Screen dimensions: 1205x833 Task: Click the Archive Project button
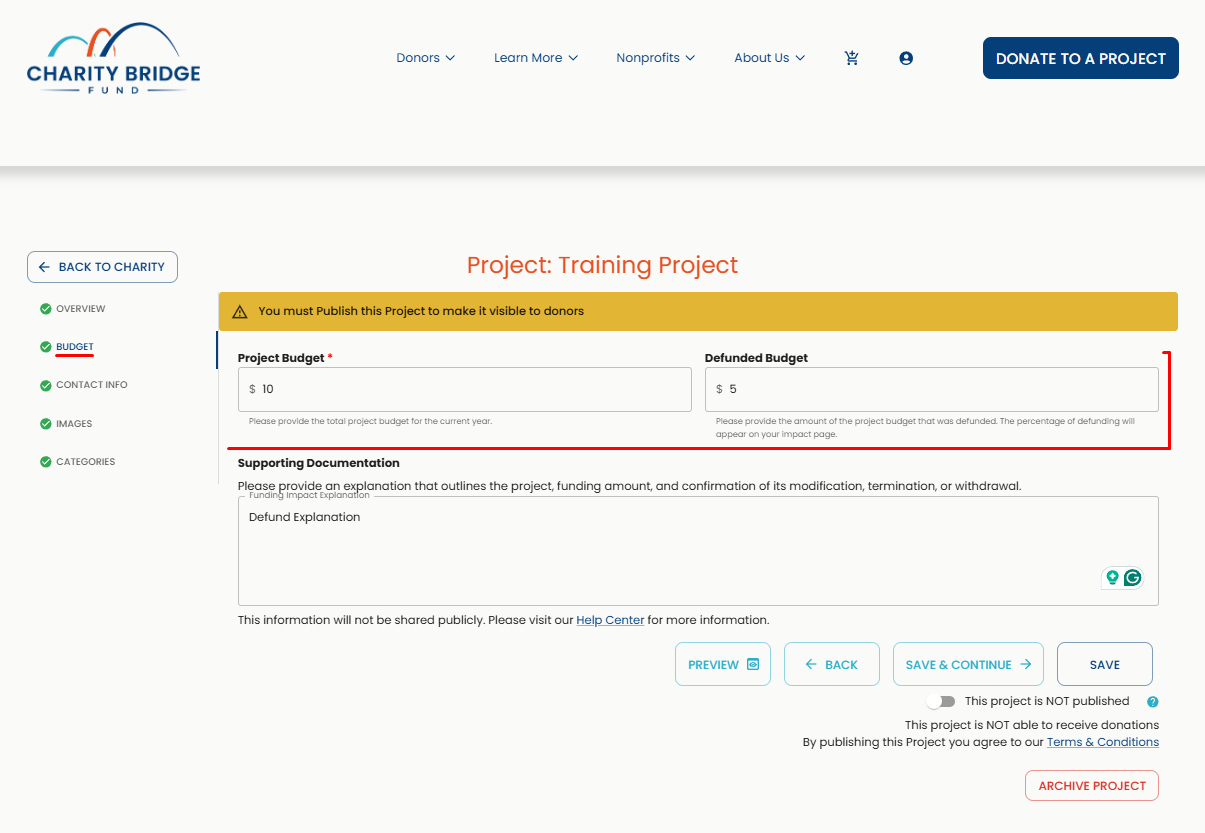1092,786
